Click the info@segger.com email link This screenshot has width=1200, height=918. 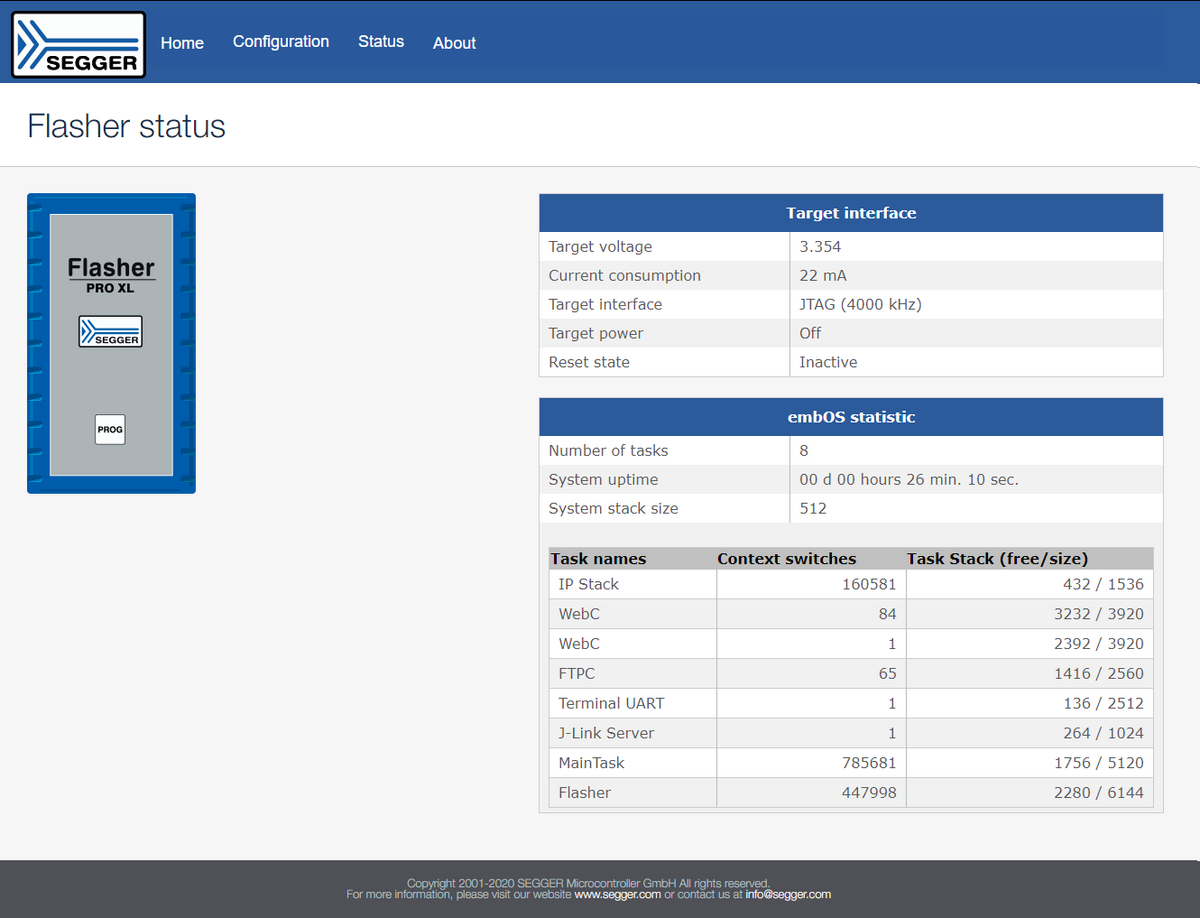pos(788,894)
